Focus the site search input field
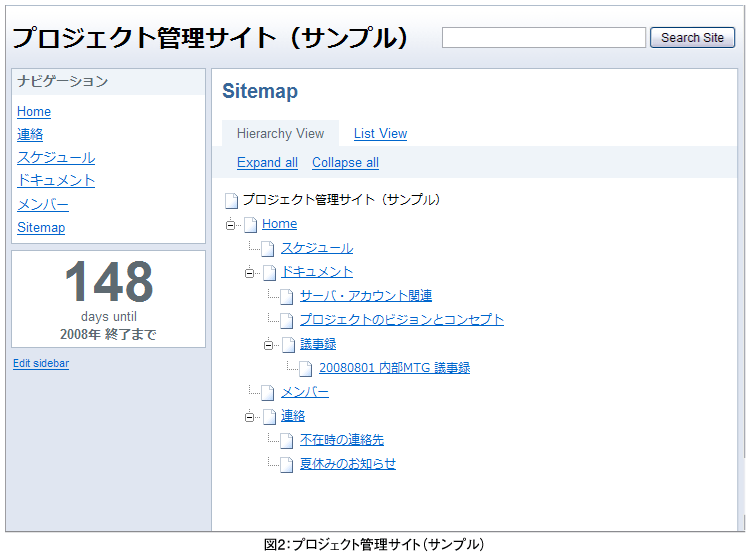The height and width of the screenshot is (555, 750). click(x=544, y=37)
